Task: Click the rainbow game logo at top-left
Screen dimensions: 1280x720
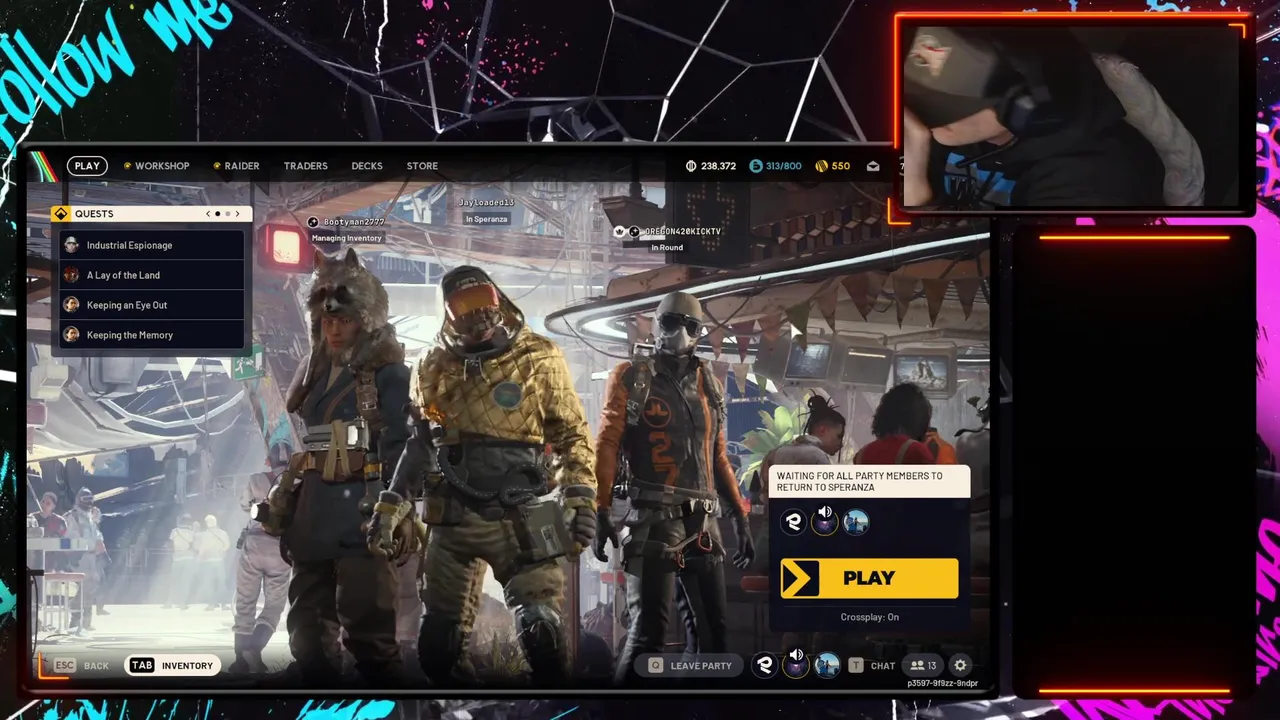Action: [43, 166]
